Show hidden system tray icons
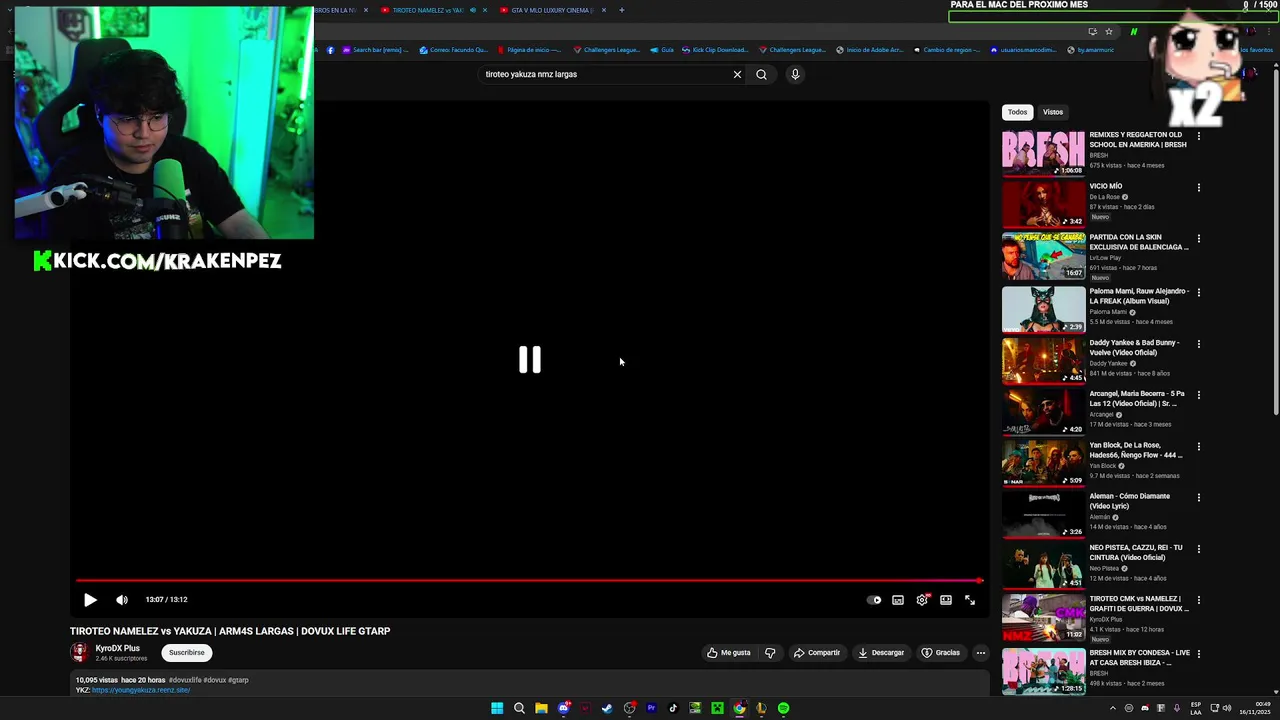 pos(1113,708)
